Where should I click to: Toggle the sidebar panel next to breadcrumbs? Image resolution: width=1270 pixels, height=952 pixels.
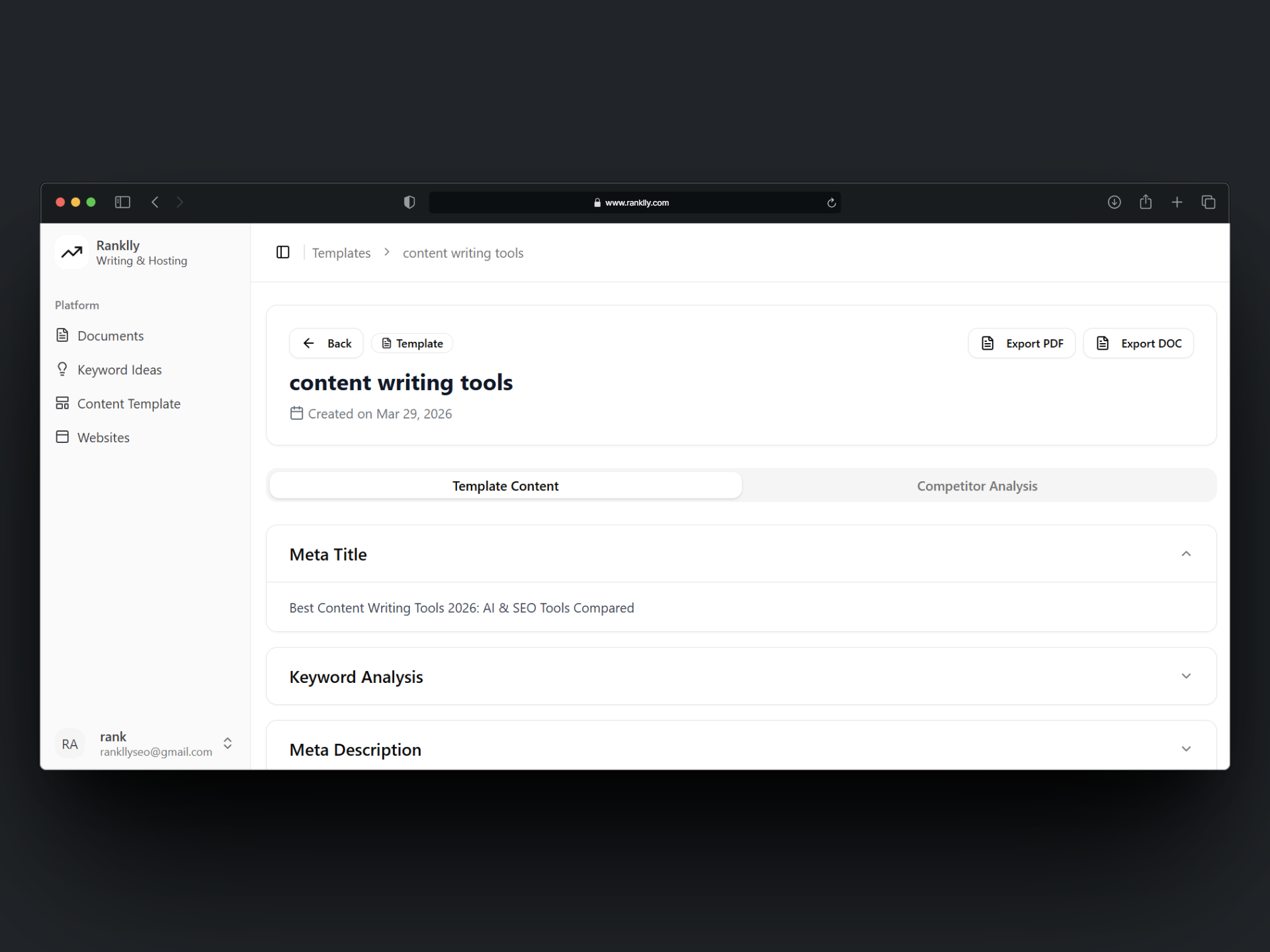283,252
